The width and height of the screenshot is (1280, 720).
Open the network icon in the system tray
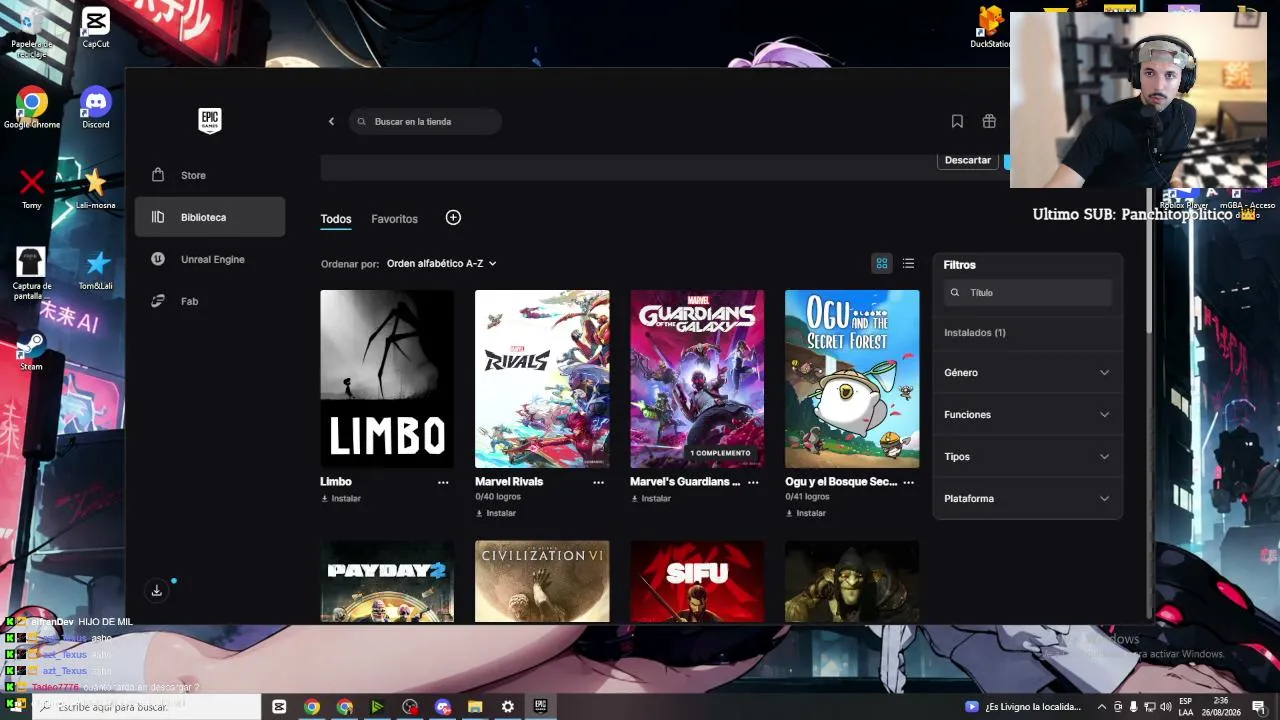tap(1150, 707)
